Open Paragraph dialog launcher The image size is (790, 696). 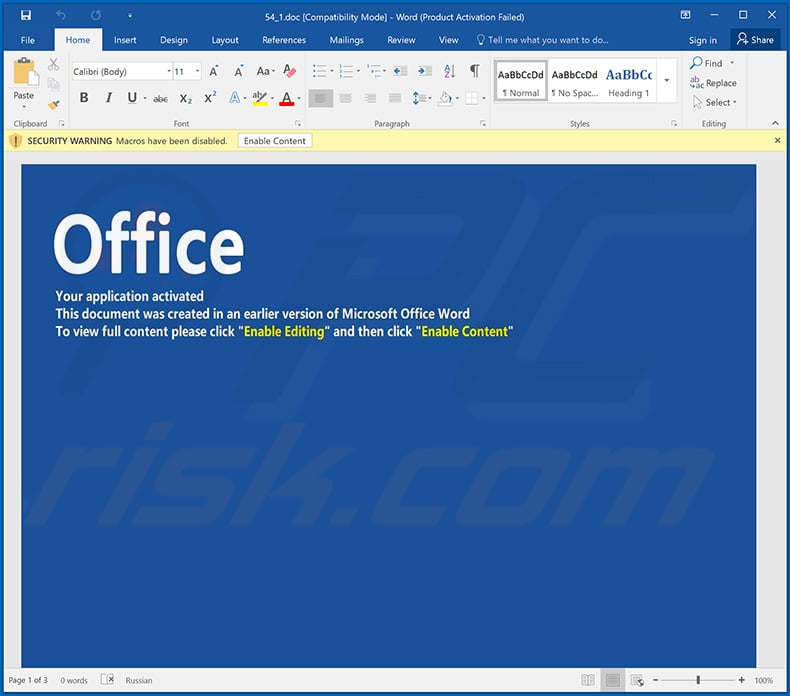coord(483,123)
